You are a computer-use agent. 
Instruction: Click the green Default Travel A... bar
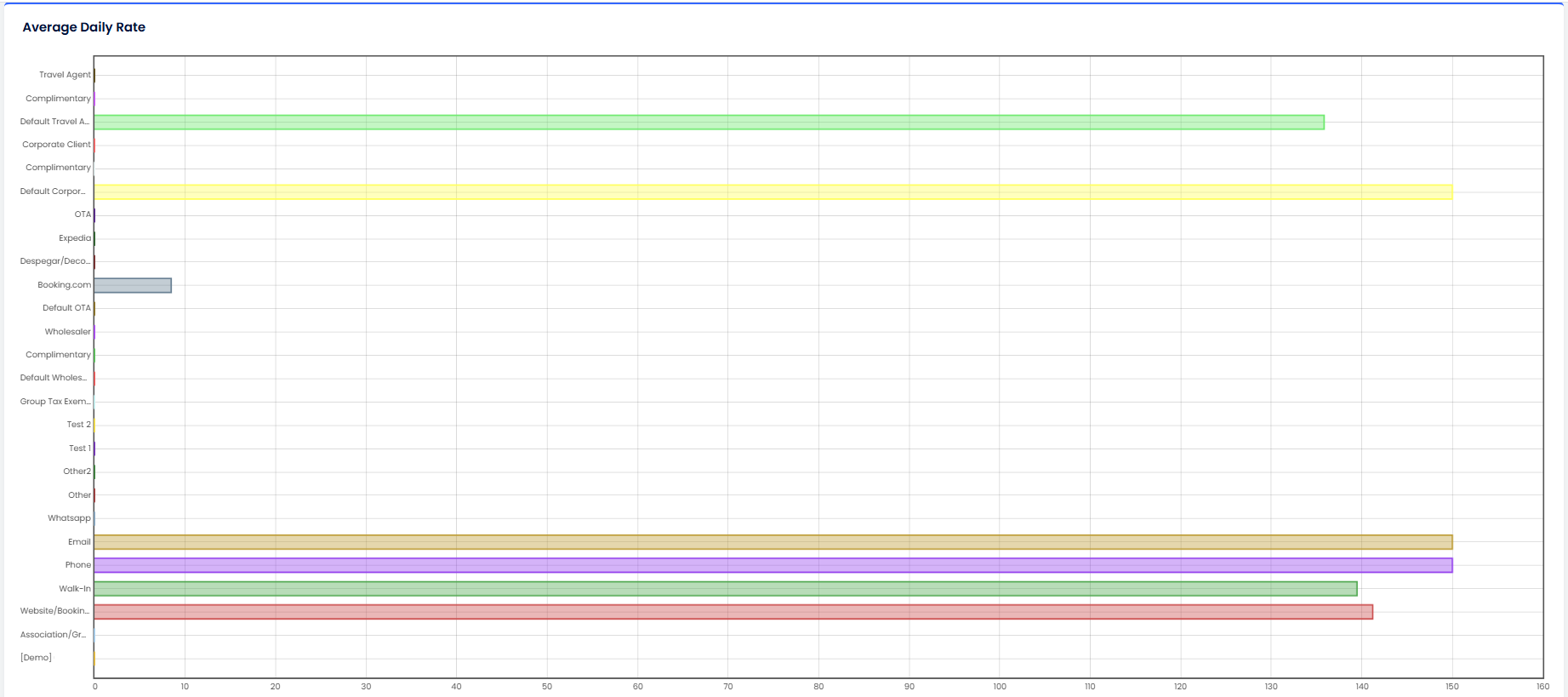709,123
